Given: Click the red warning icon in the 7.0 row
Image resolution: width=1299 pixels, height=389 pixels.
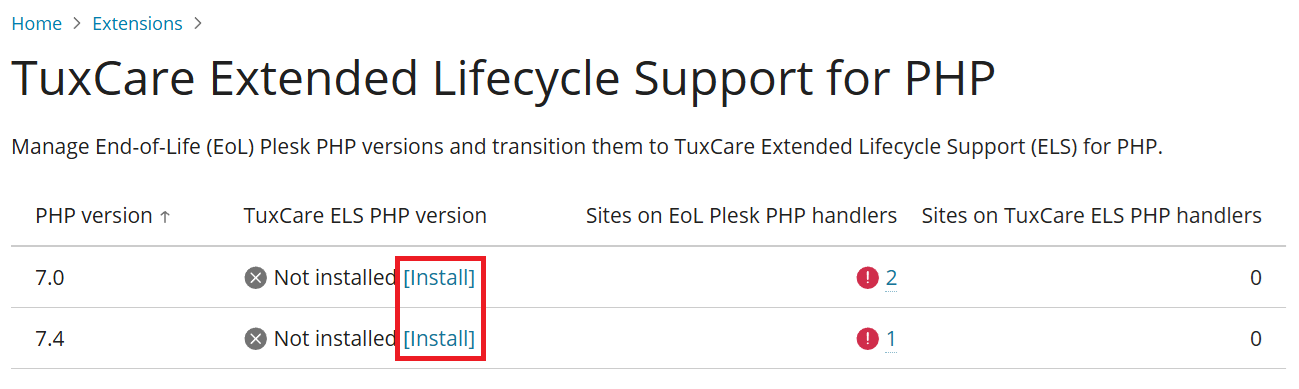Looking at the screenshot, I should pyautogui.click(x=867, y=278).
